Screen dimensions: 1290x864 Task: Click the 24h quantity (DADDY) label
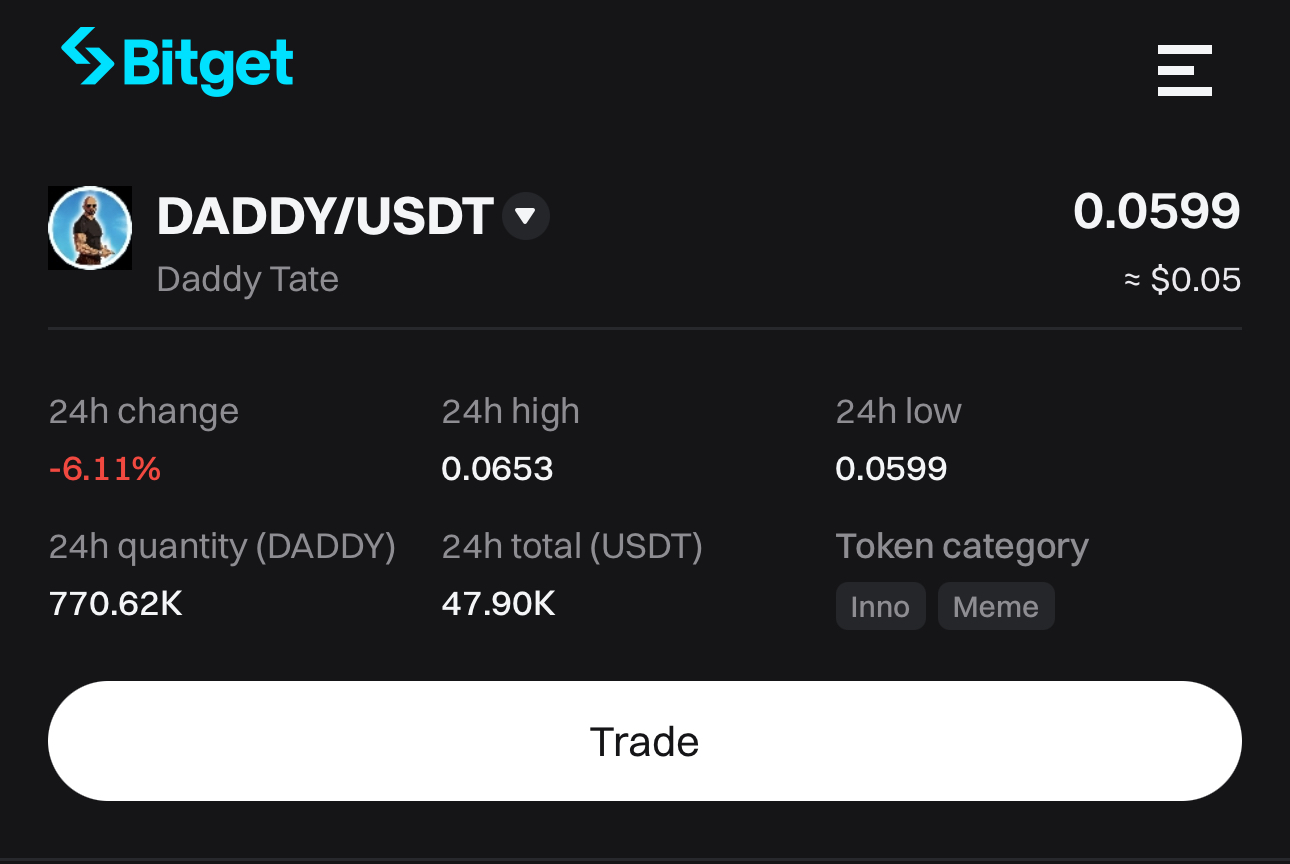(x=222, y=547)
